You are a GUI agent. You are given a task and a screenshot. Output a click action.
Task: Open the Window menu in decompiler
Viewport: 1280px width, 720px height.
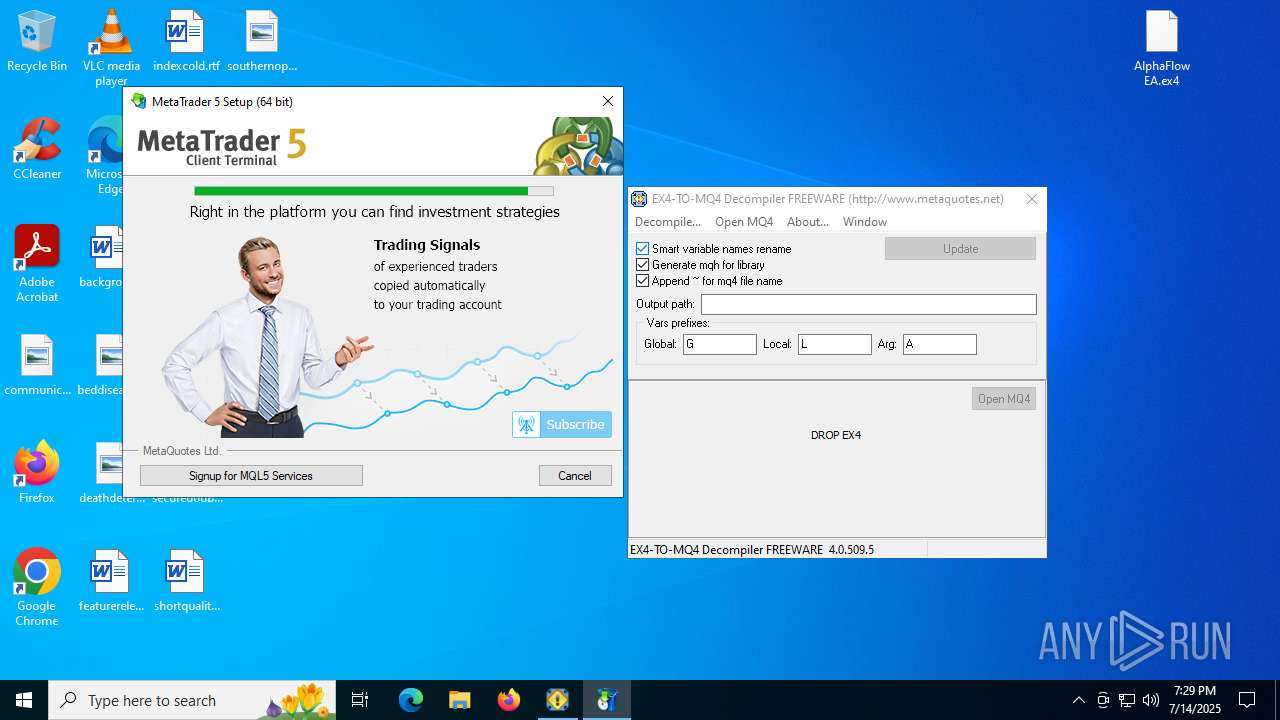[865, 222]
